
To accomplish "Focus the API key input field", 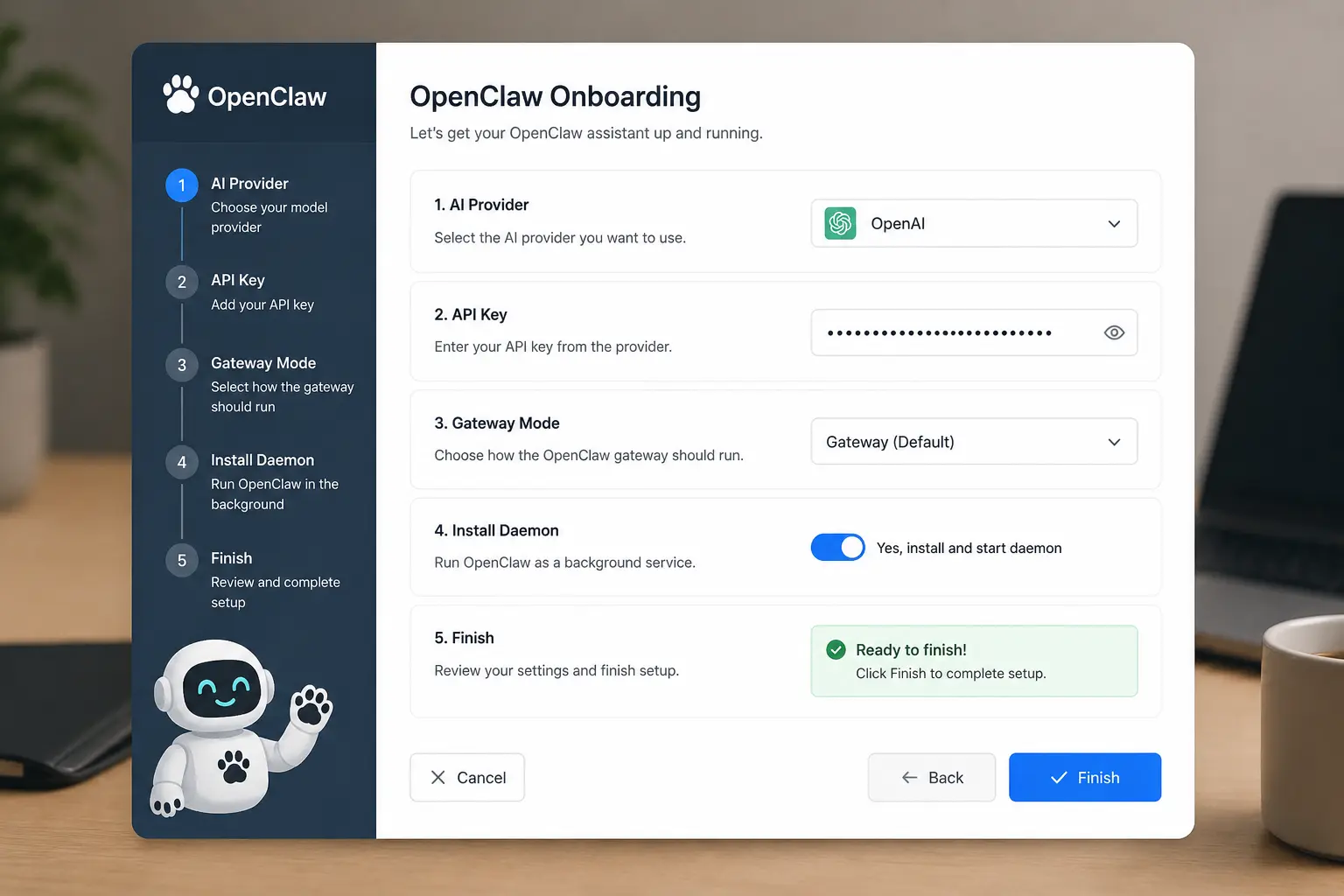I will point(974,332).
